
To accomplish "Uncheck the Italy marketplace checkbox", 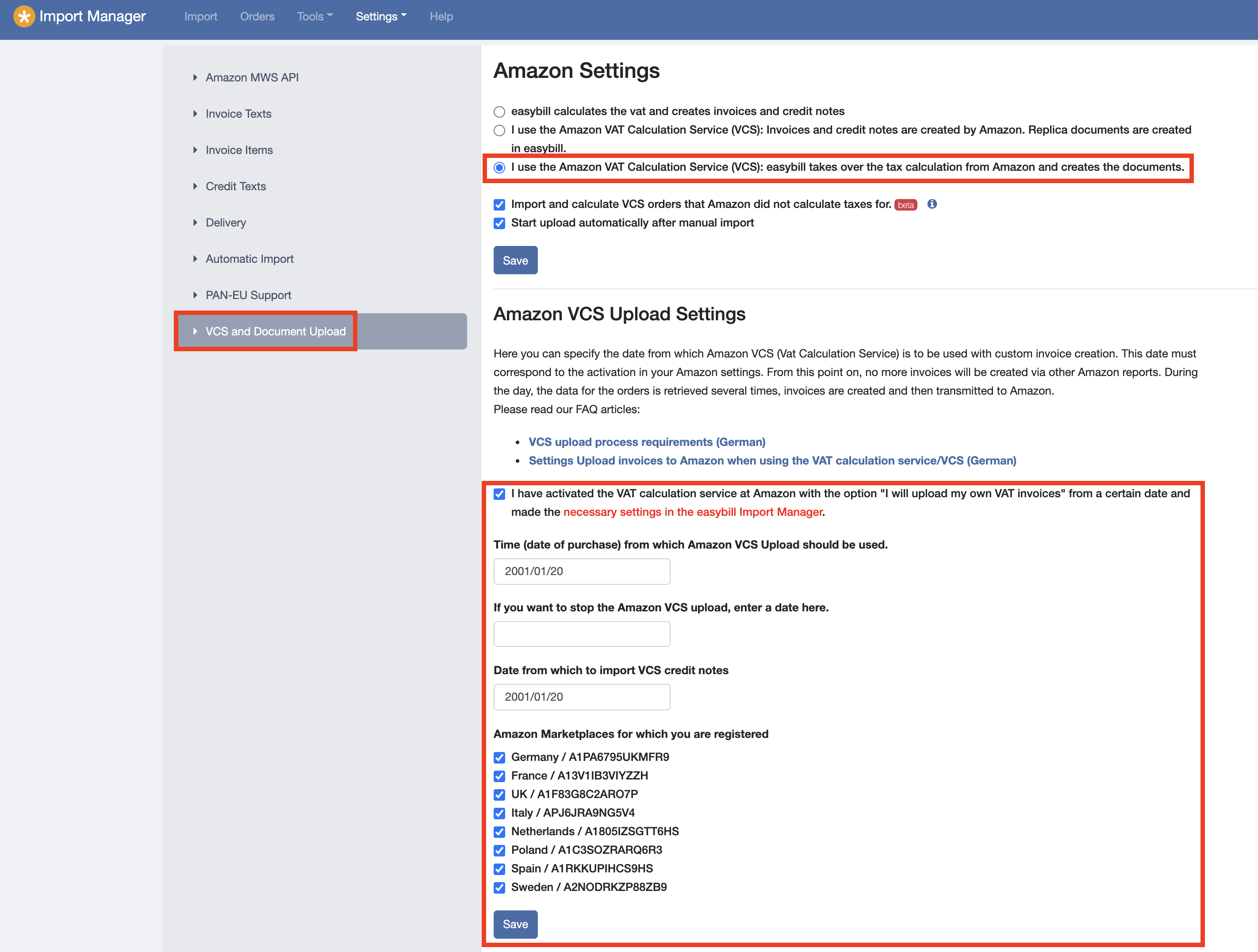I will 499,813.
